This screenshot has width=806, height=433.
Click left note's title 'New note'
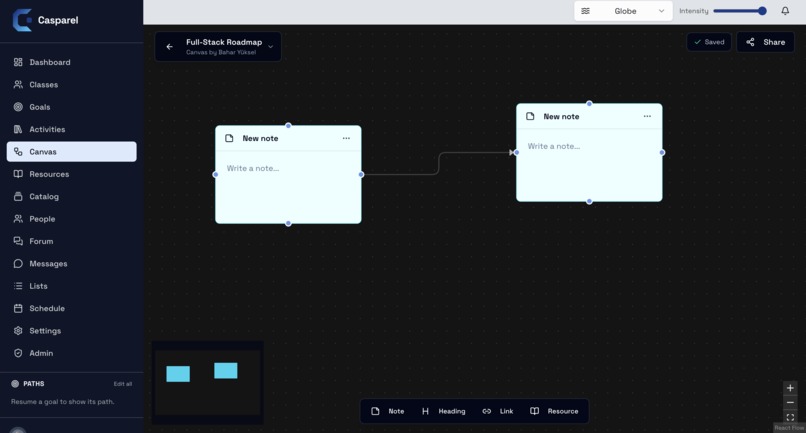pyautogui.click(x=260, y=138)
